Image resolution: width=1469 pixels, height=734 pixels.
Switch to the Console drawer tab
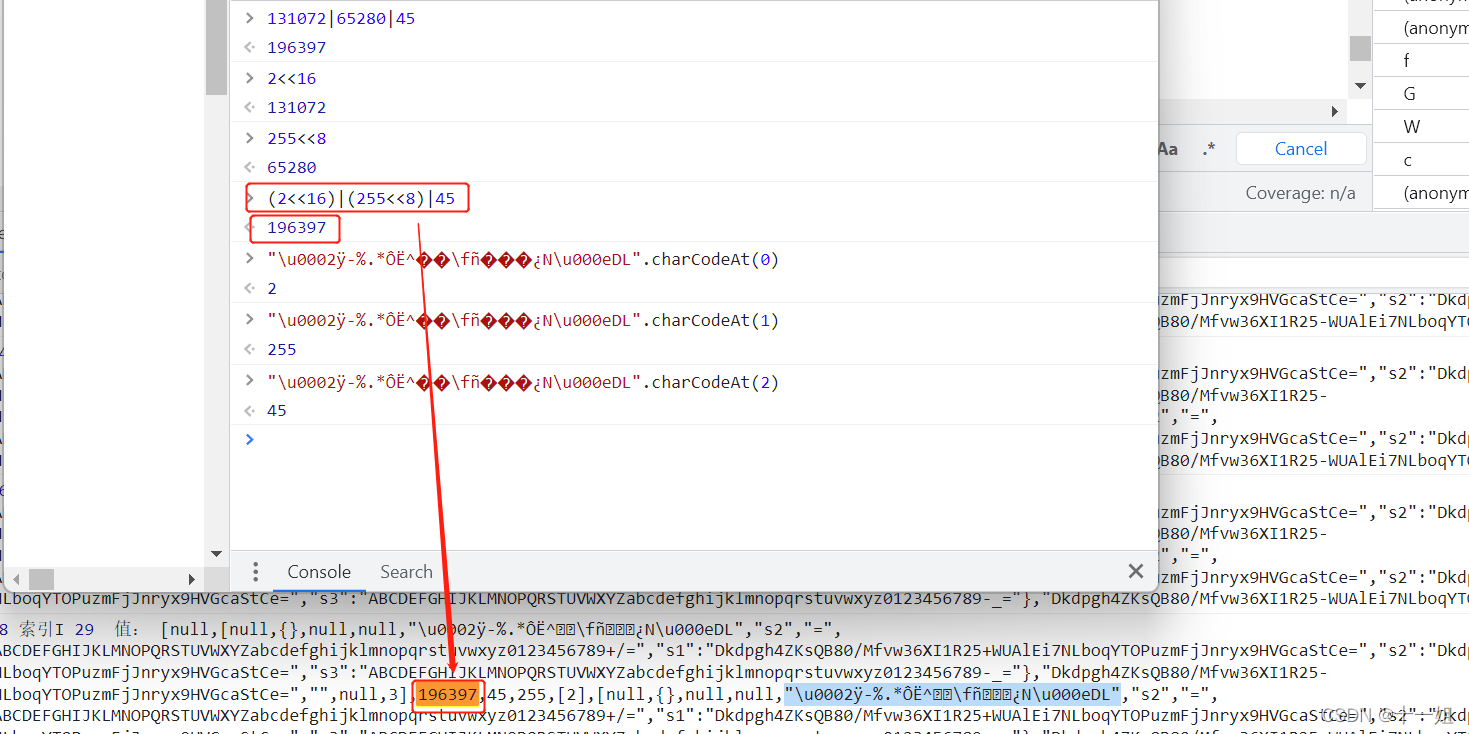point(319,572)
